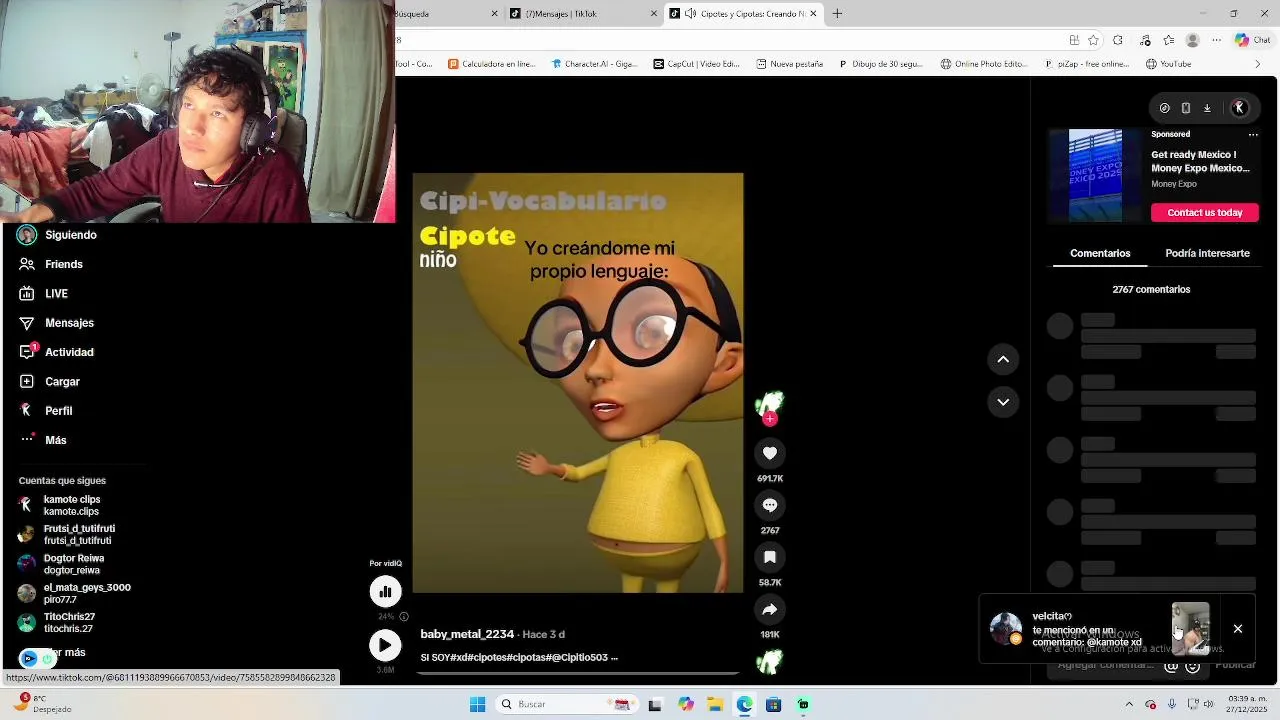Open taskbar clock and date
This screenshot has height=720, width=1280.
(1247, 704)
